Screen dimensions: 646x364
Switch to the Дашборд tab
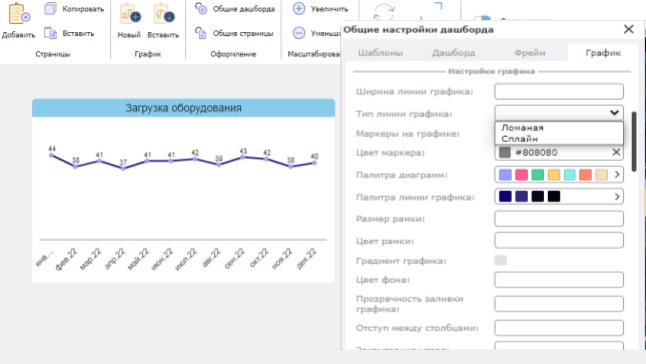pos(453,53)
